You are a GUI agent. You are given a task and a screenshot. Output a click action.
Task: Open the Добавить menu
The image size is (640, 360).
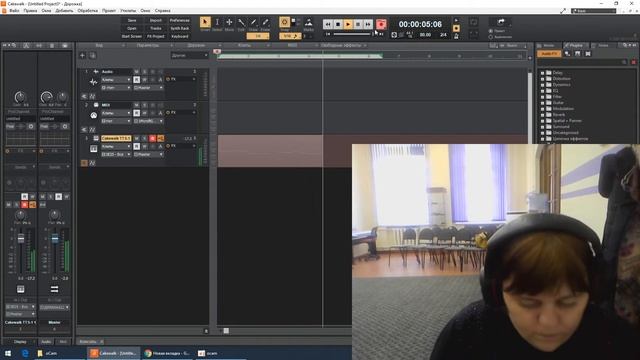pos(64,11)
